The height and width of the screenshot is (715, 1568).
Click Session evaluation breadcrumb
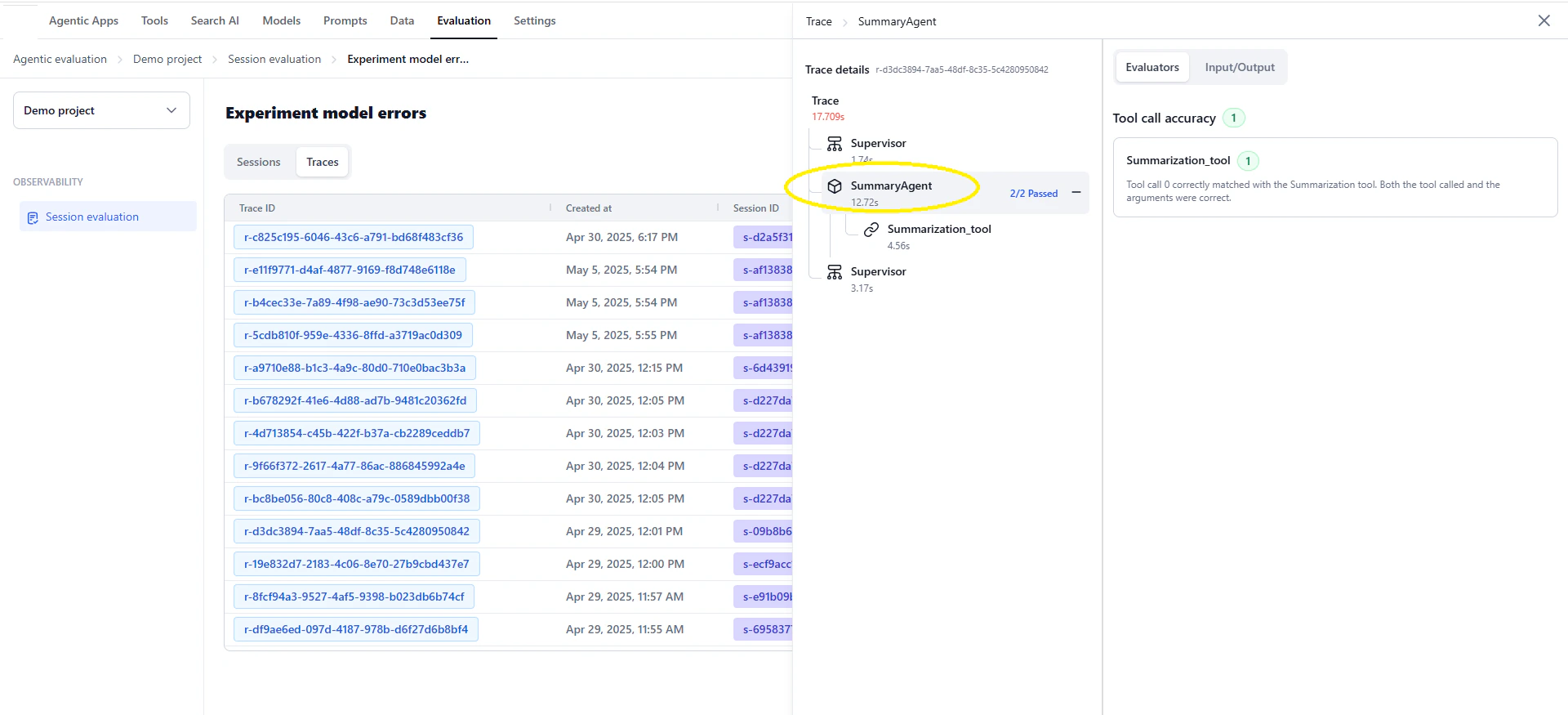[274, 59]
